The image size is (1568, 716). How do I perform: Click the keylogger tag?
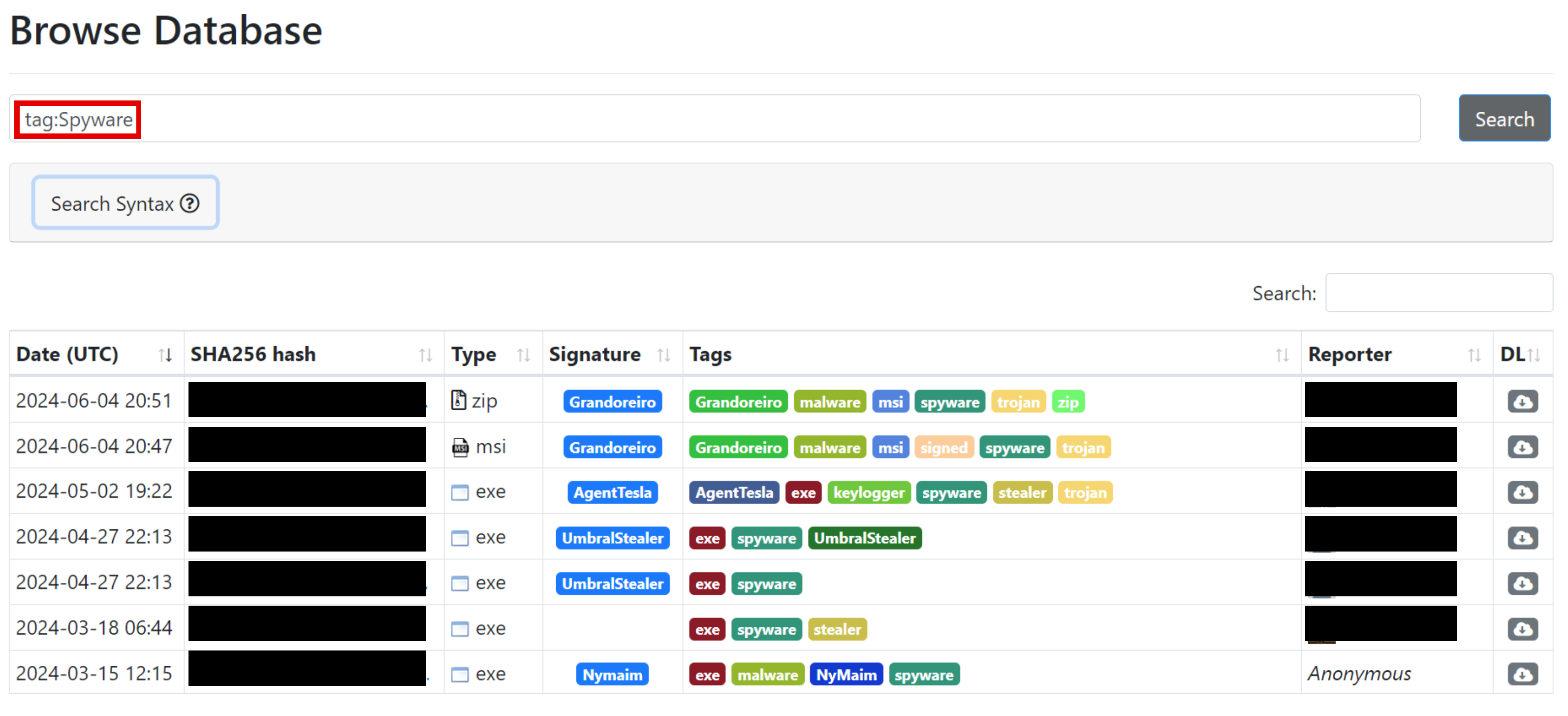click(868, 492)
